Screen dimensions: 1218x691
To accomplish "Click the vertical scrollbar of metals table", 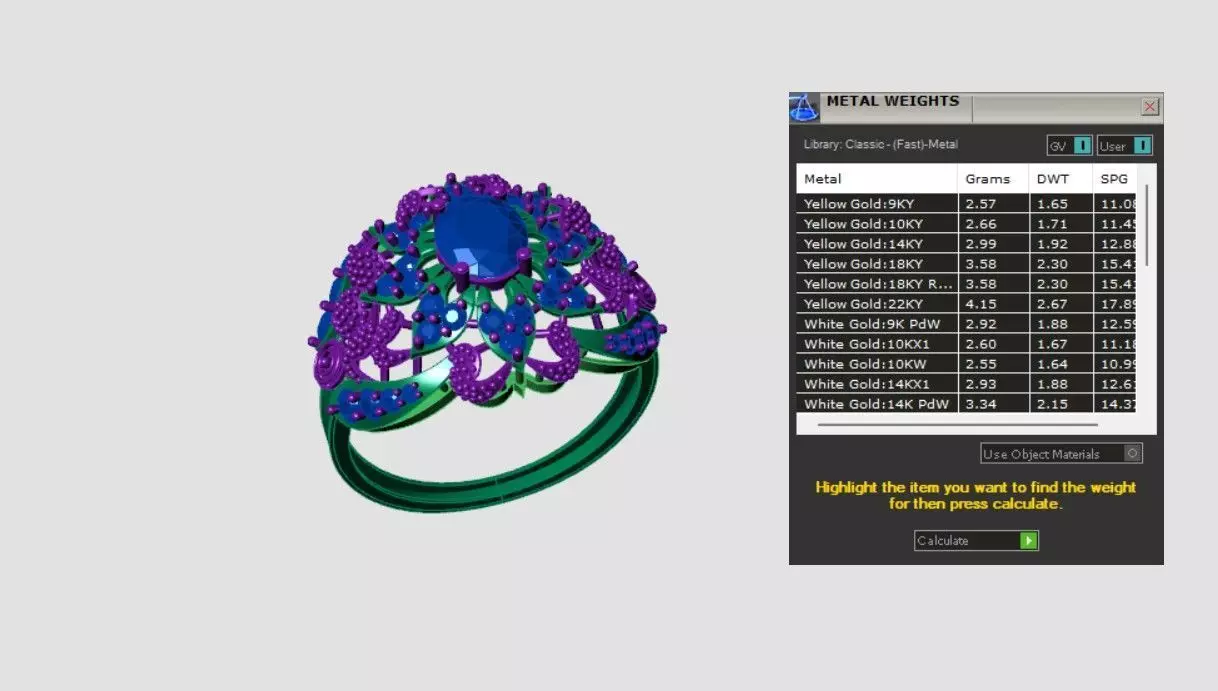I will pos(1147,225).
